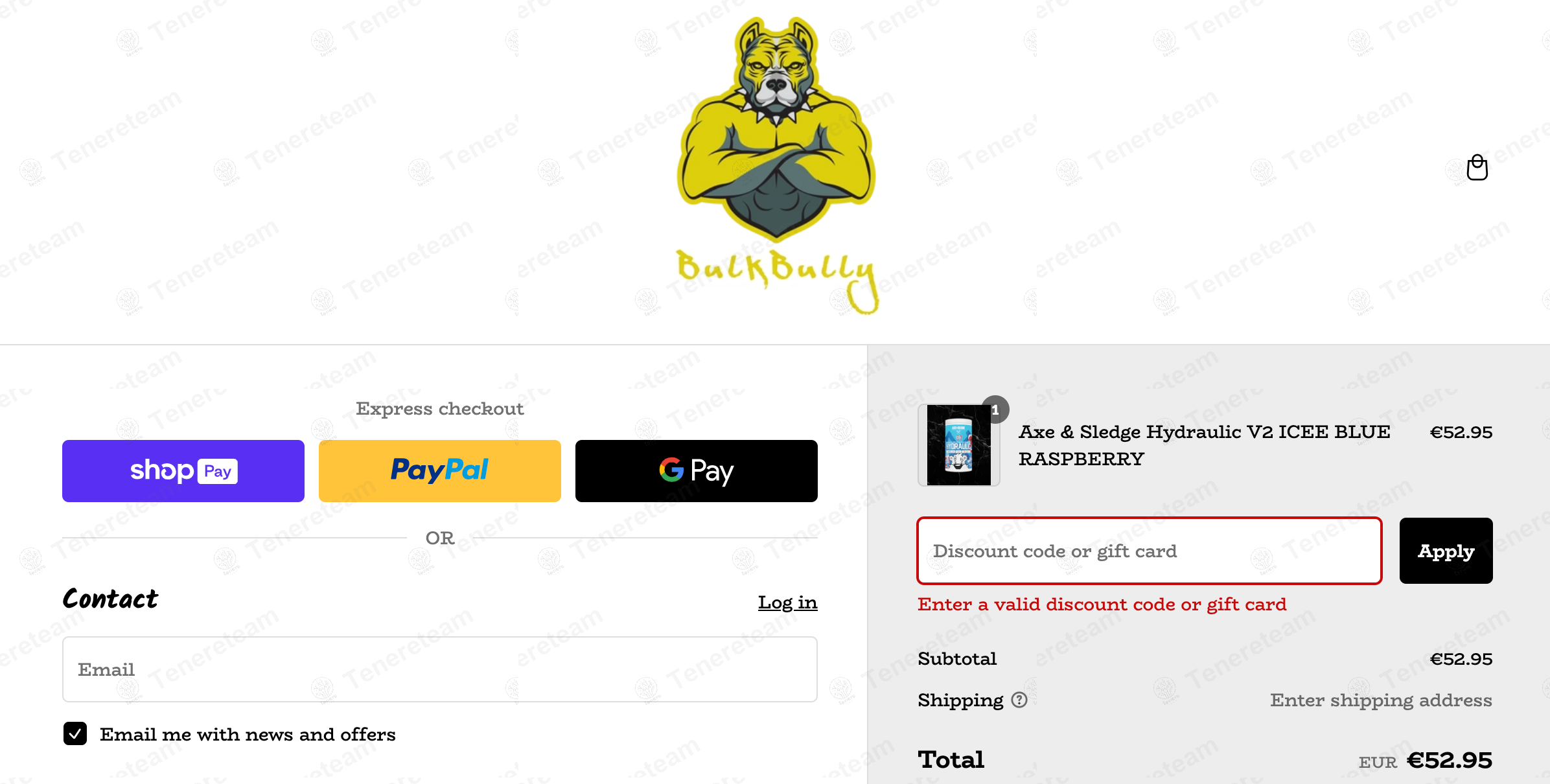Click the Shipping help question mark icon
The width and height of the screenshot is (1550, 784).
tap(1019, 700)
